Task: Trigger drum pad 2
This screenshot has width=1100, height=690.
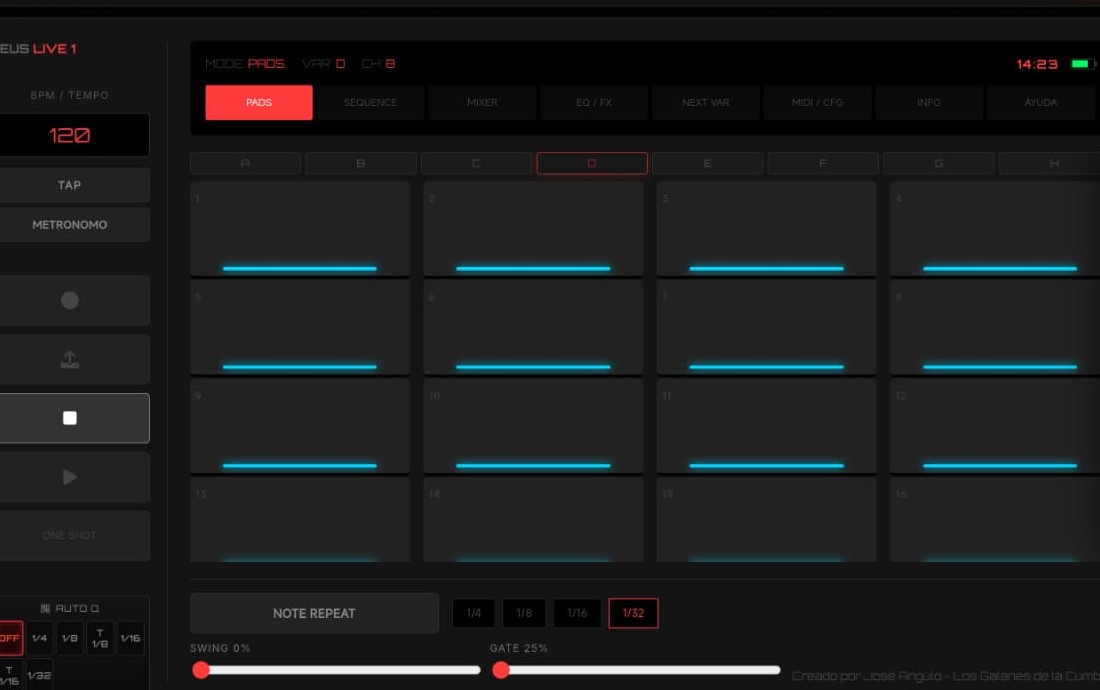Action: 533,229
